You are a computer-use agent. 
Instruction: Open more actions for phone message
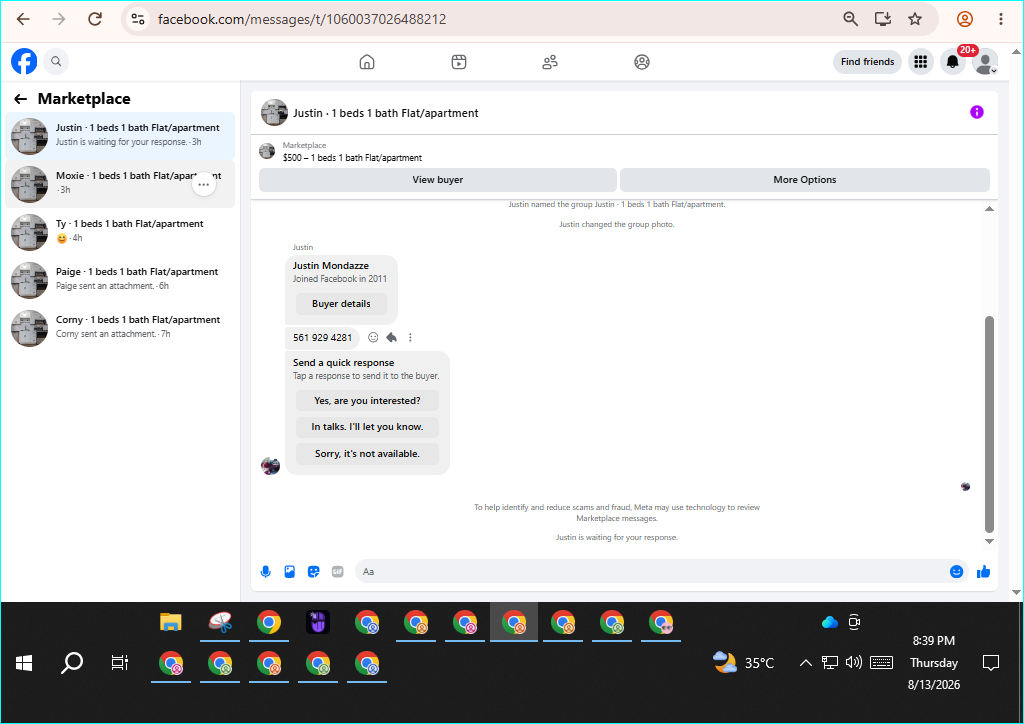pyautogui.click(x=410, y=338)
